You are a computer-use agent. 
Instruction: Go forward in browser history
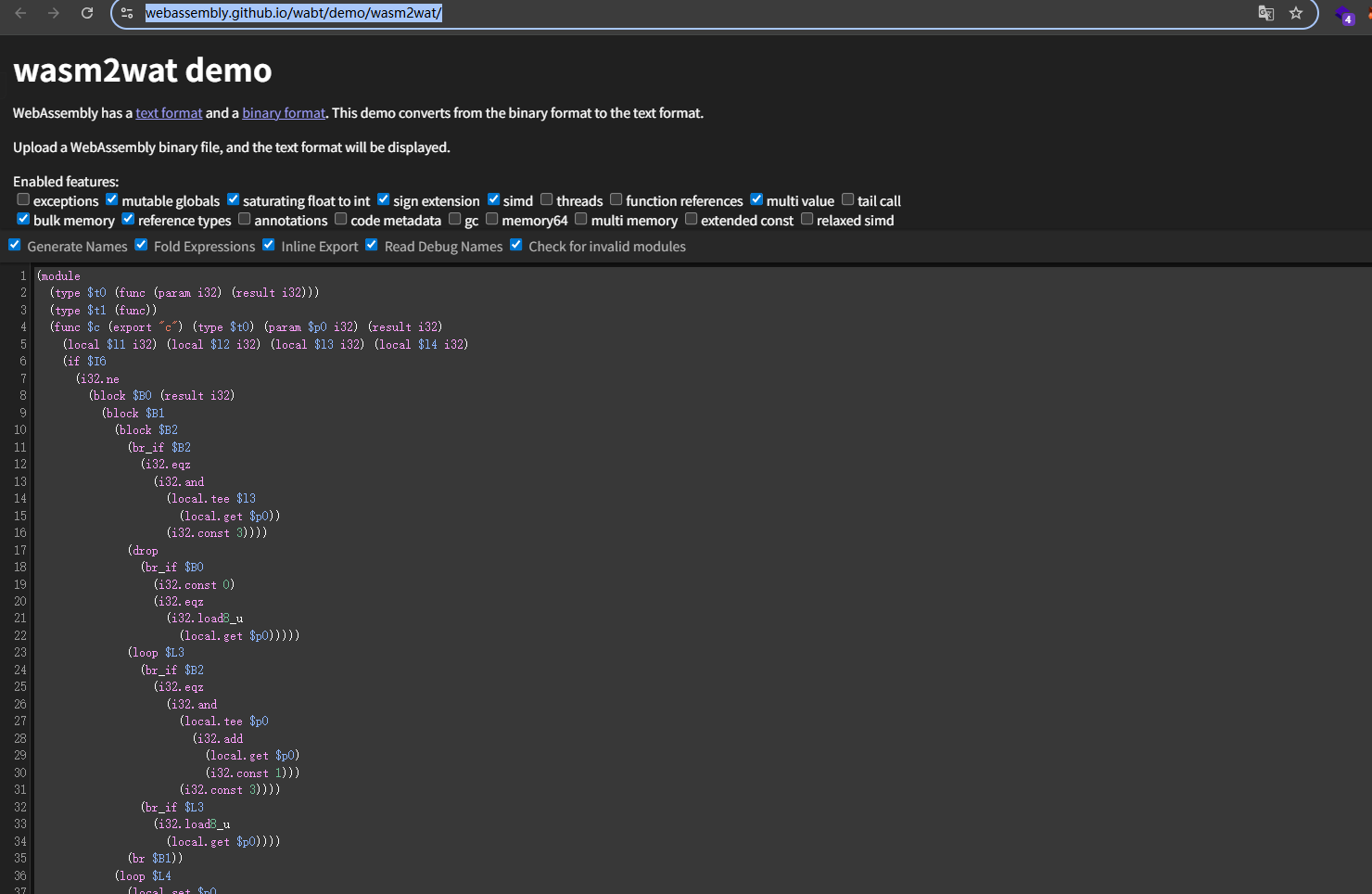[x=54, y=13]
